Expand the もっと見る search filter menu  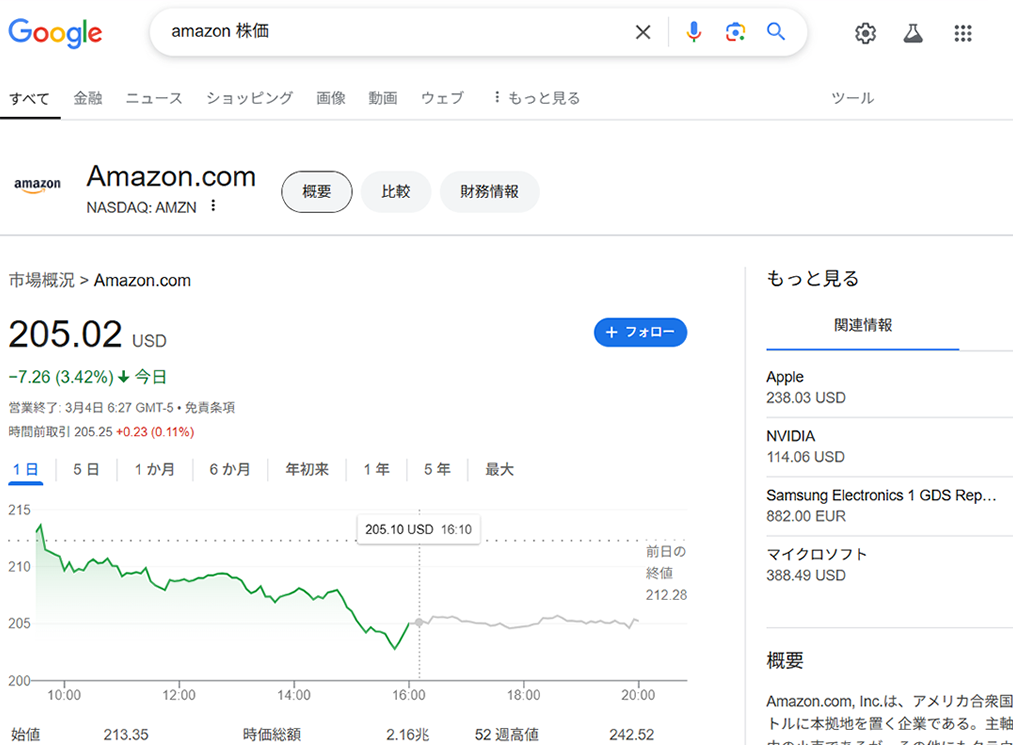coord(537,98)
